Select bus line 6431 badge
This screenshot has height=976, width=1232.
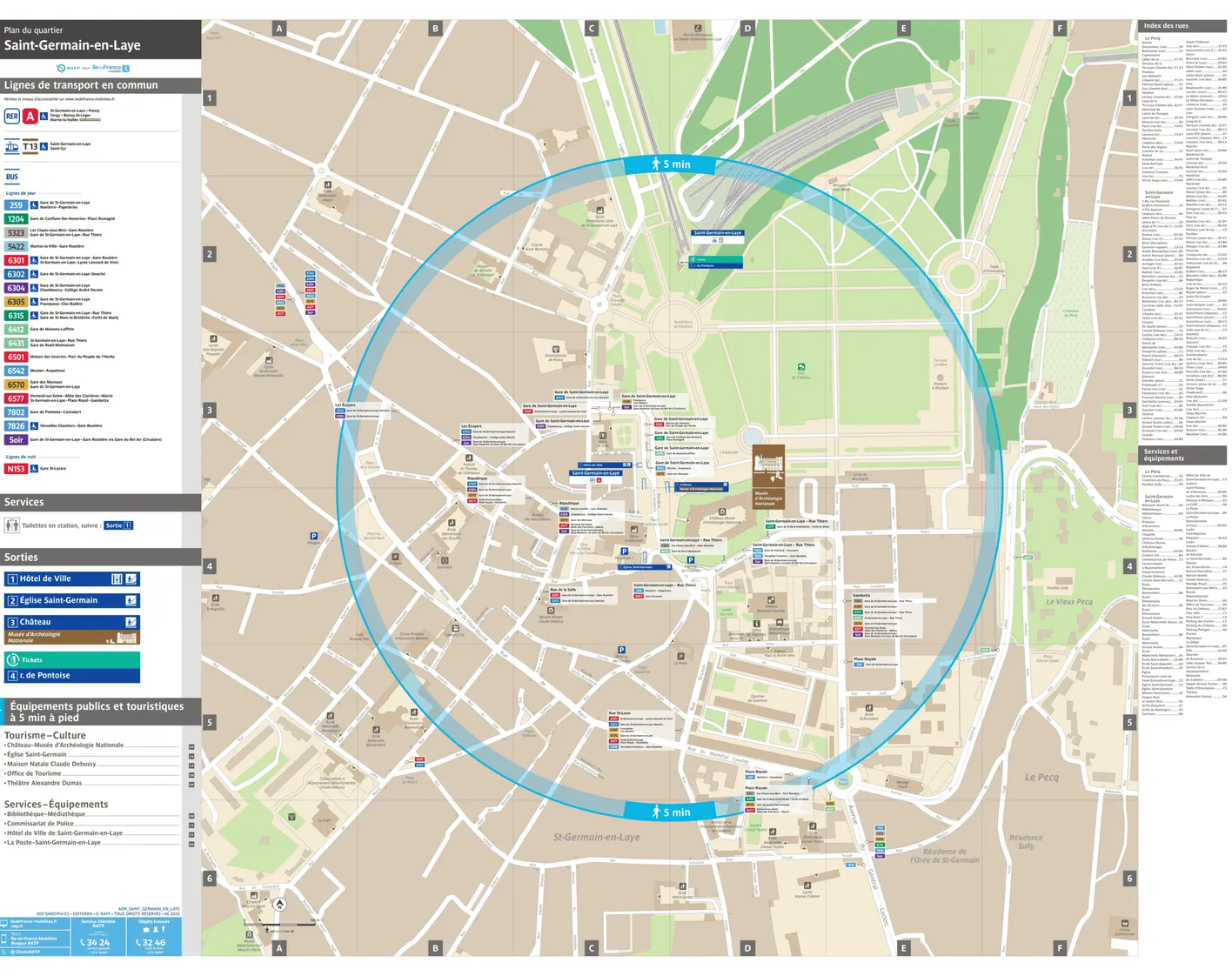pos(17,344)
